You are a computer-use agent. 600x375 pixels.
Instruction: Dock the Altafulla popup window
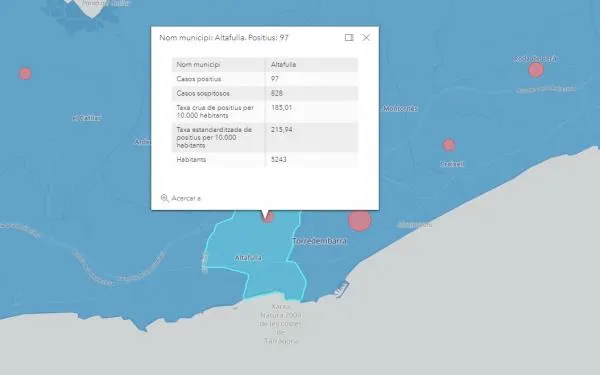pyautogui.click(x=349, y=38)
